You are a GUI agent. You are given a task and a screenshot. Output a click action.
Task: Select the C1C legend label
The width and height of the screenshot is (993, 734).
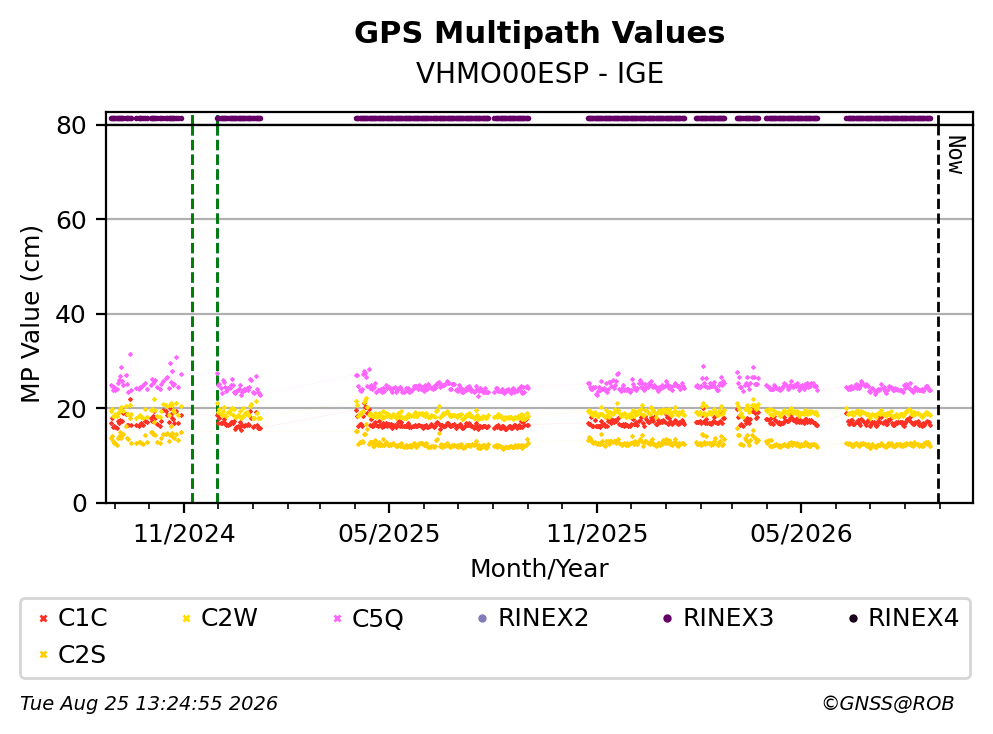tap(82, 618)
